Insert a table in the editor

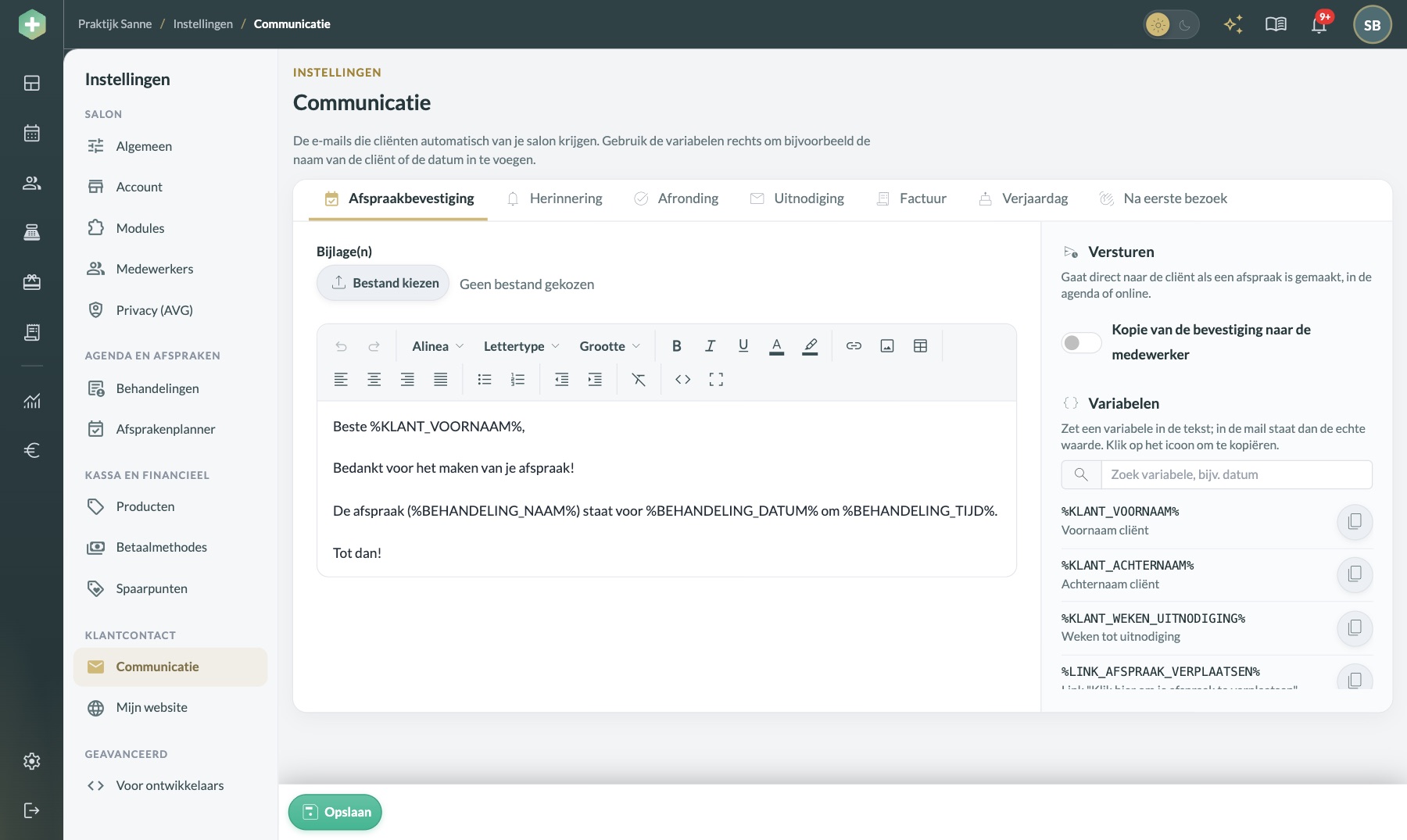pyautogui.click(x=921, y=345)
